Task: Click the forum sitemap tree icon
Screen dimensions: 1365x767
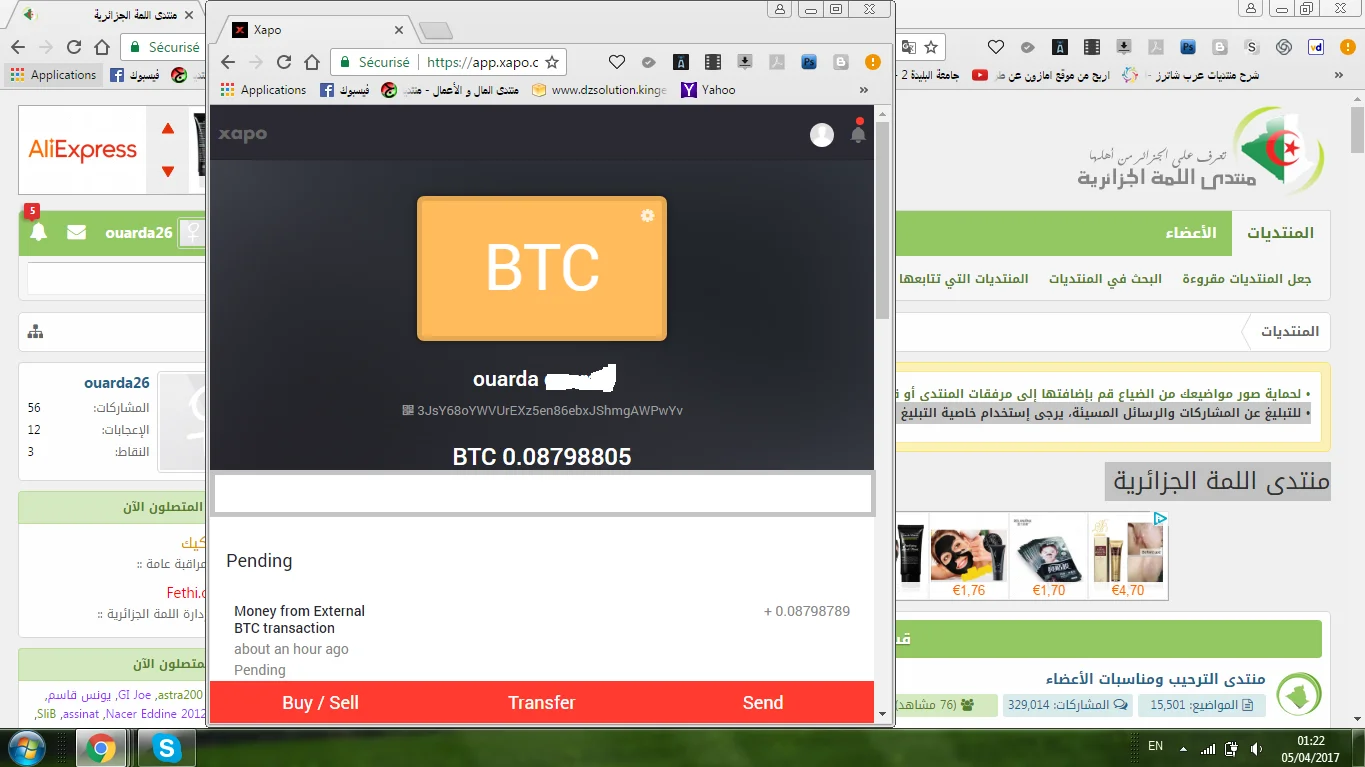Action: pos(36,332)
